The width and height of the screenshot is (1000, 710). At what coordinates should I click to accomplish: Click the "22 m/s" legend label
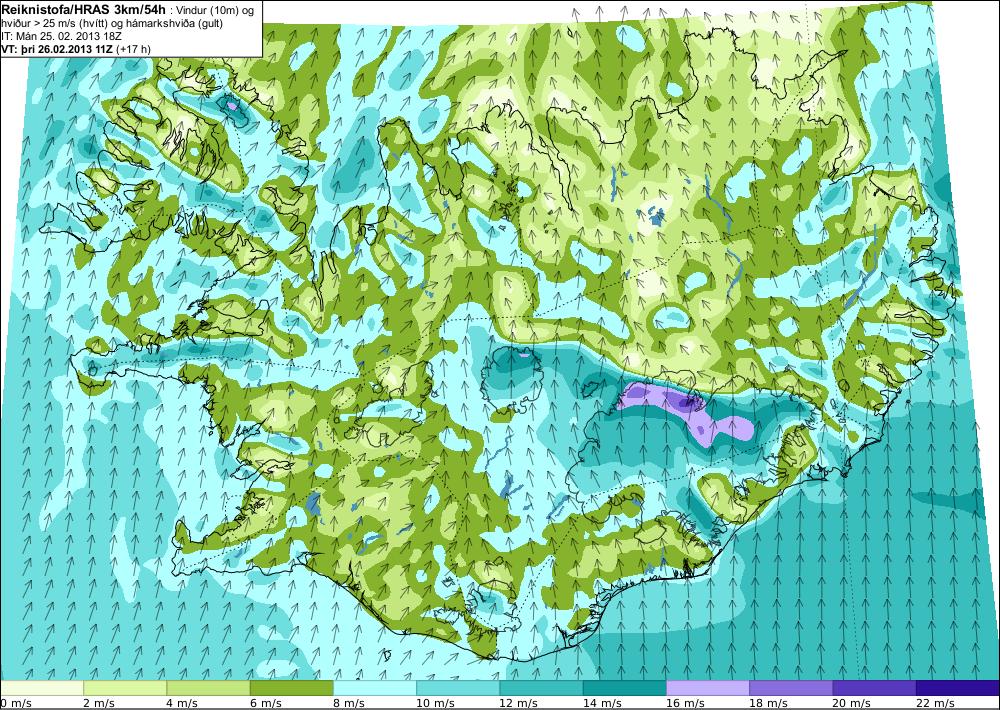(x=935, y=703)
